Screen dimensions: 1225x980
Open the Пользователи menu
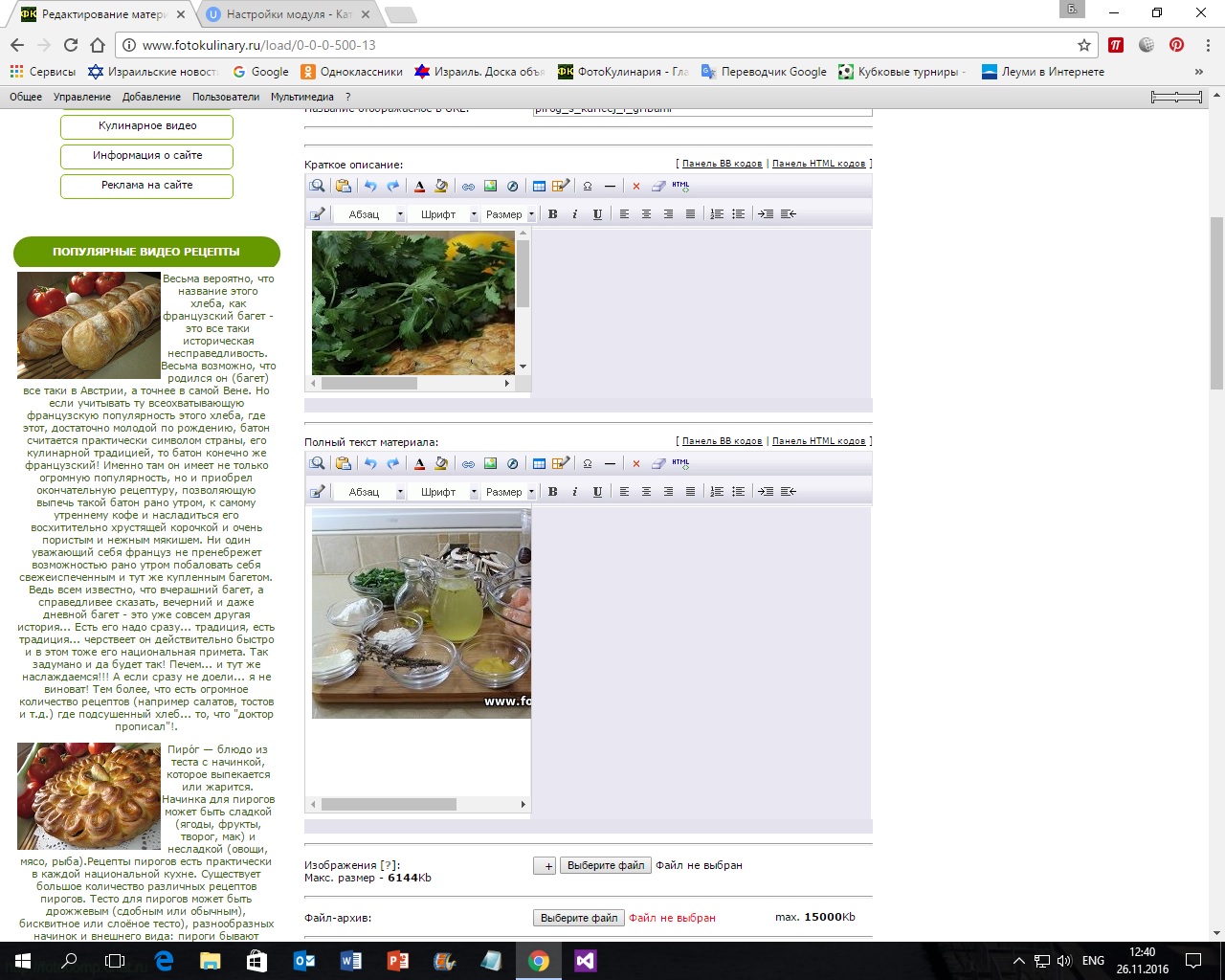pyautogui.click(x=226, y=97)
